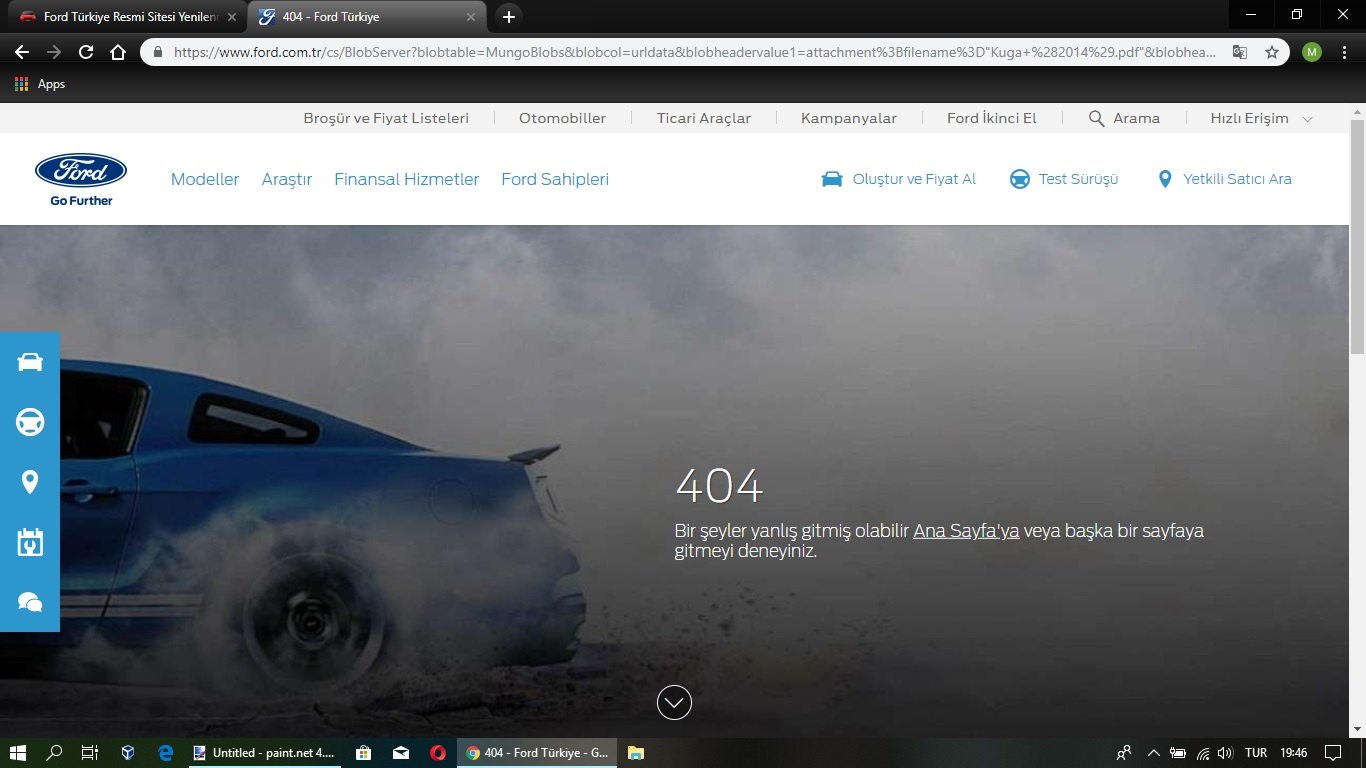Open the Finansal Hizmetler menu
Screen dimensions: 1366x768
click(x=406, y=179)
